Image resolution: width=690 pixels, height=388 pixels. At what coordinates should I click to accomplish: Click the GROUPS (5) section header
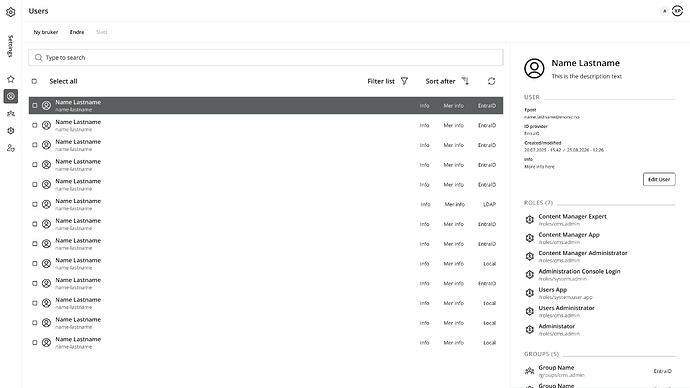tap(541, 354)
